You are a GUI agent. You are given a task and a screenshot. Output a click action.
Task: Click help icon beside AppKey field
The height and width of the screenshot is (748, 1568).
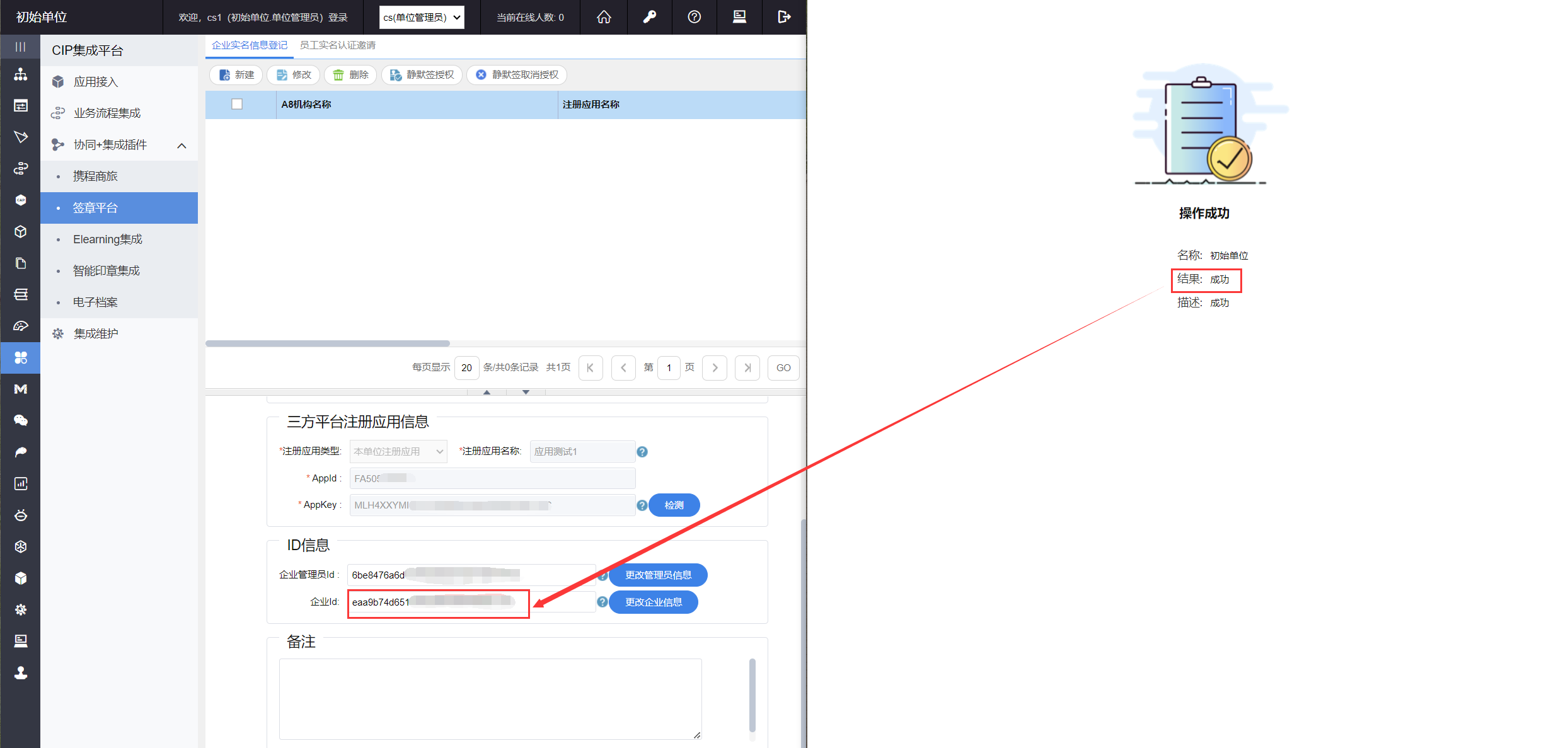point(642,505)
